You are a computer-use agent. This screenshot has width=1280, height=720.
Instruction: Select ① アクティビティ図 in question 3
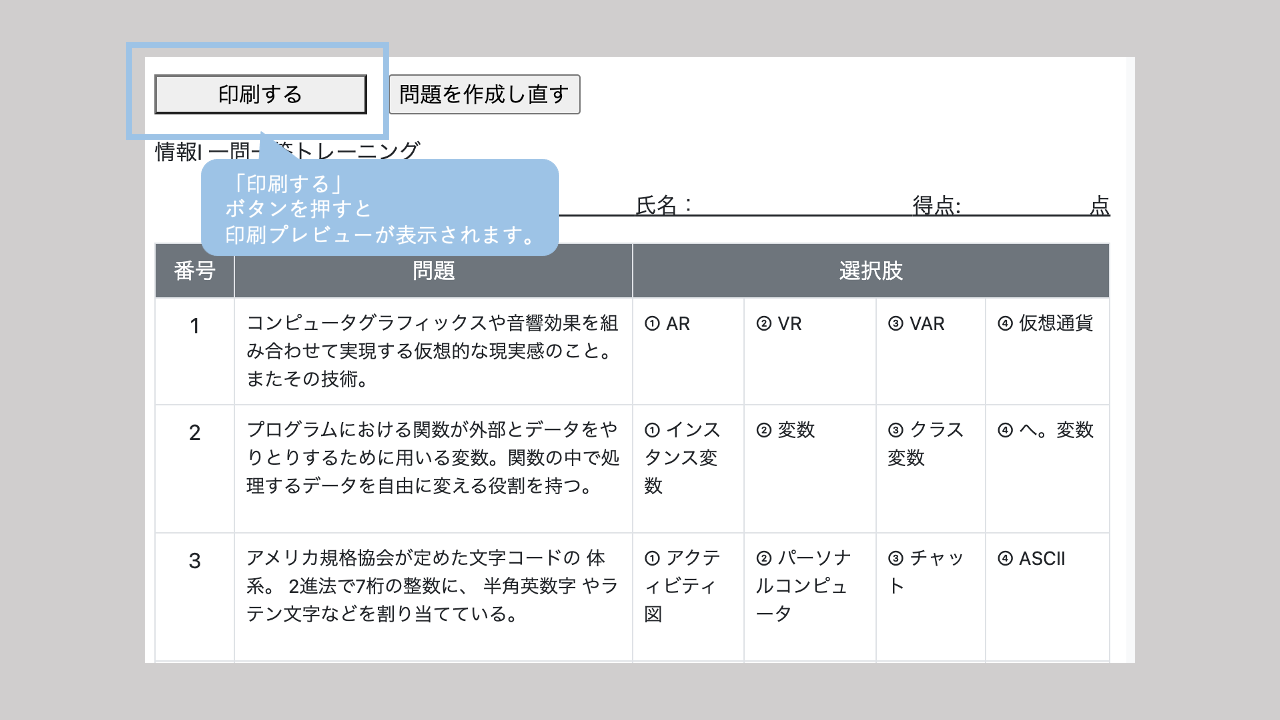pyautogui.click(x=683, y=585)
